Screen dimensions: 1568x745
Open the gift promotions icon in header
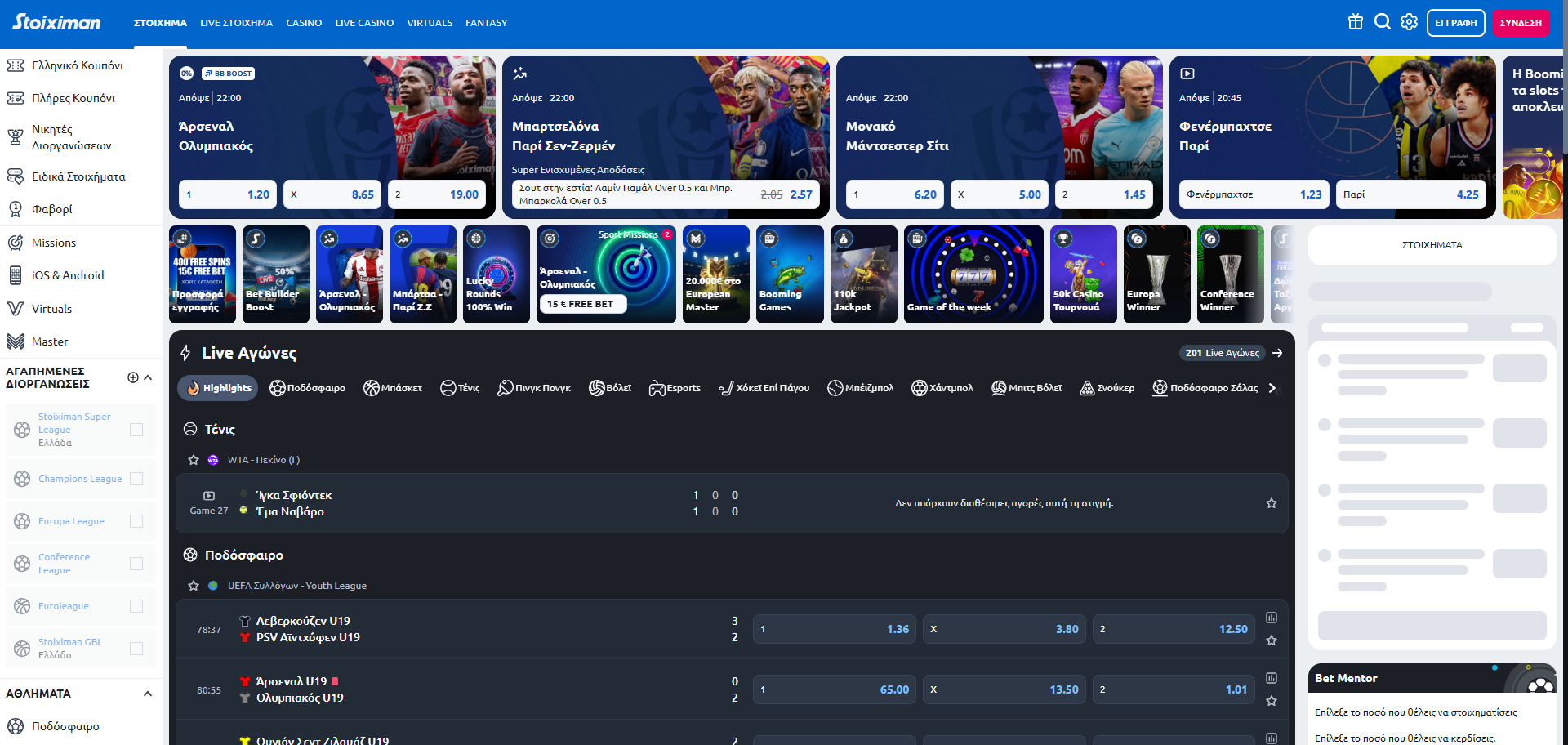coord(1355,22)
